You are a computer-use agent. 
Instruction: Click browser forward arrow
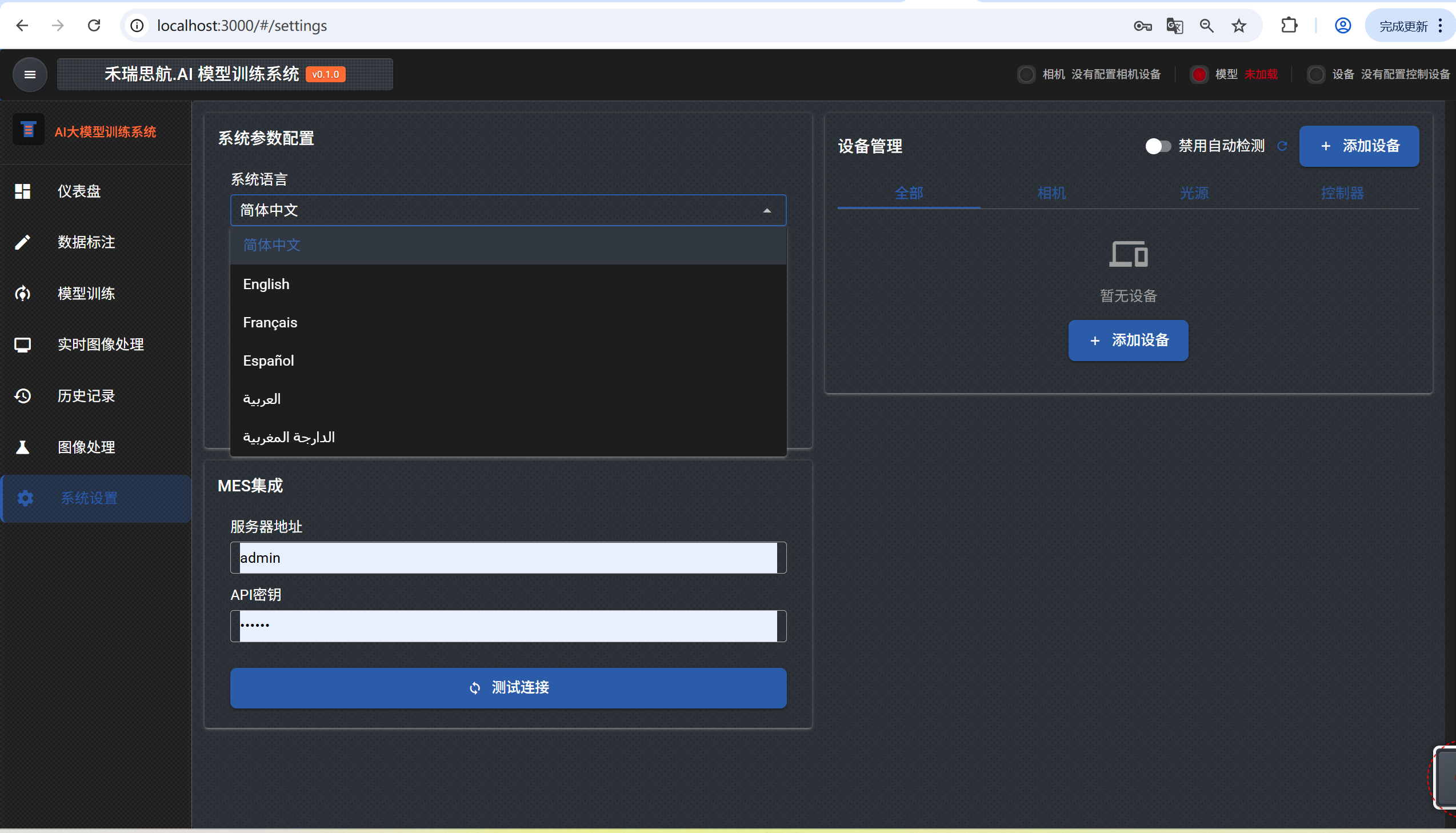click(x=58, y=26)
